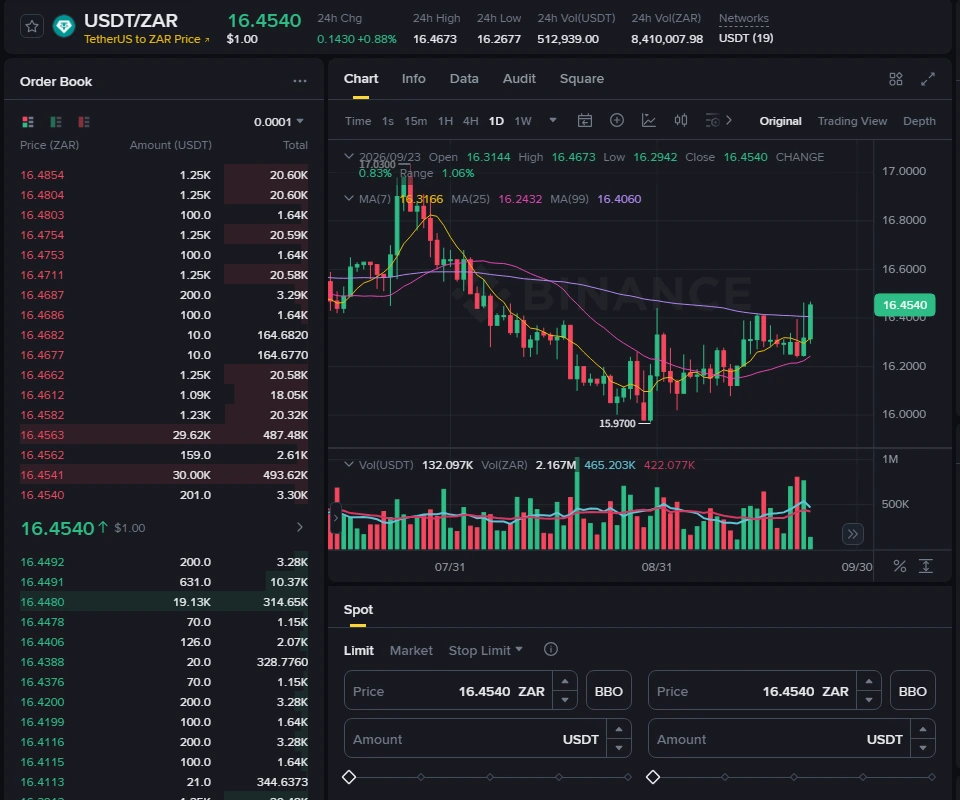Open the candlestick chart style icon
Screen dimensions: 960x800
(x=680, y=120)
